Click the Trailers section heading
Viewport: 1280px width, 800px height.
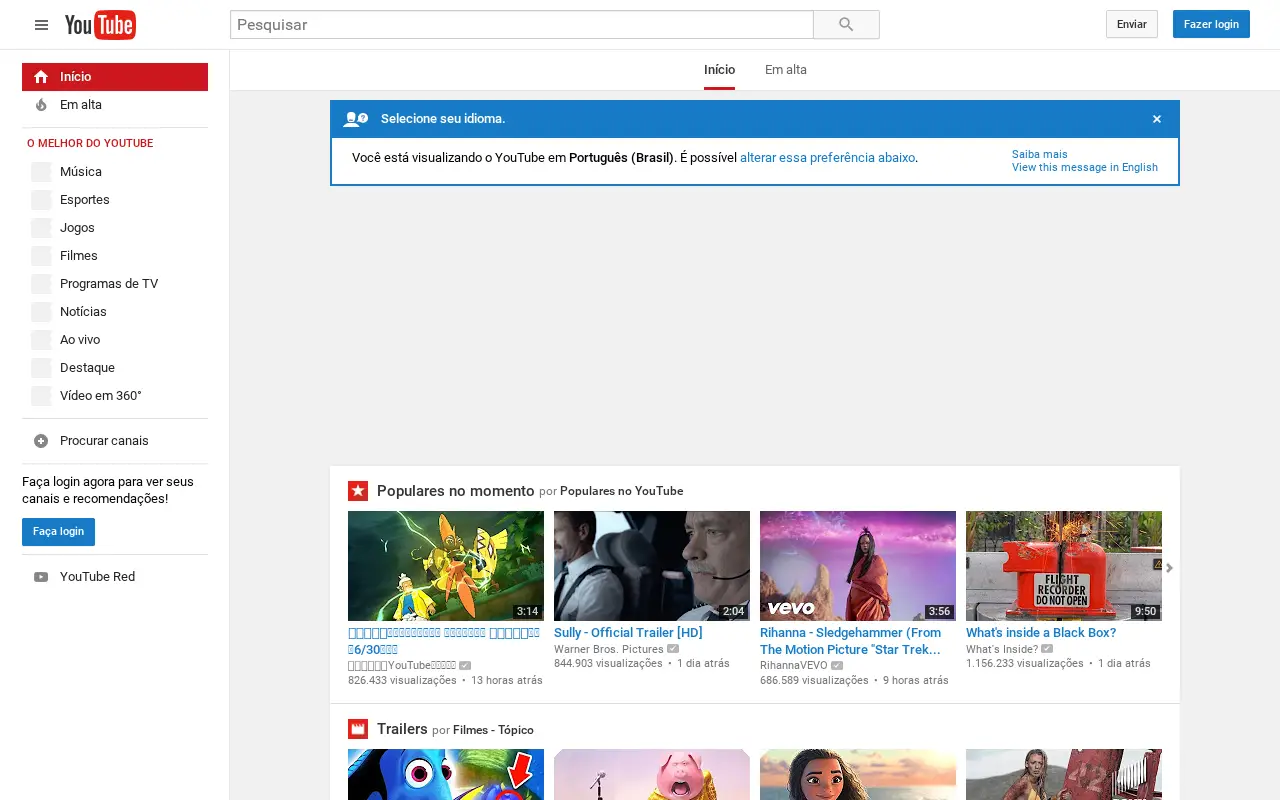tap(402, 729)
